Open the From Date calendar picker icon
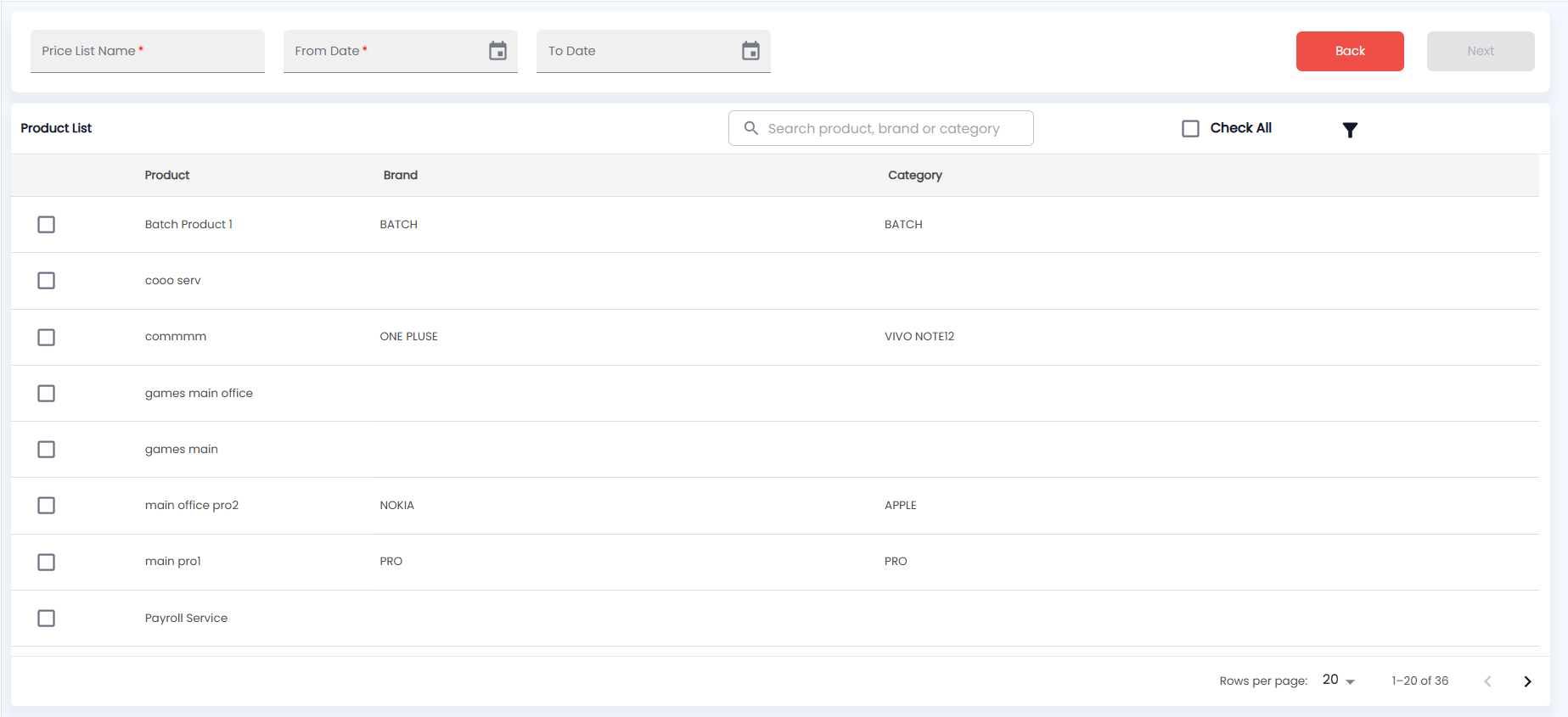 497,51
